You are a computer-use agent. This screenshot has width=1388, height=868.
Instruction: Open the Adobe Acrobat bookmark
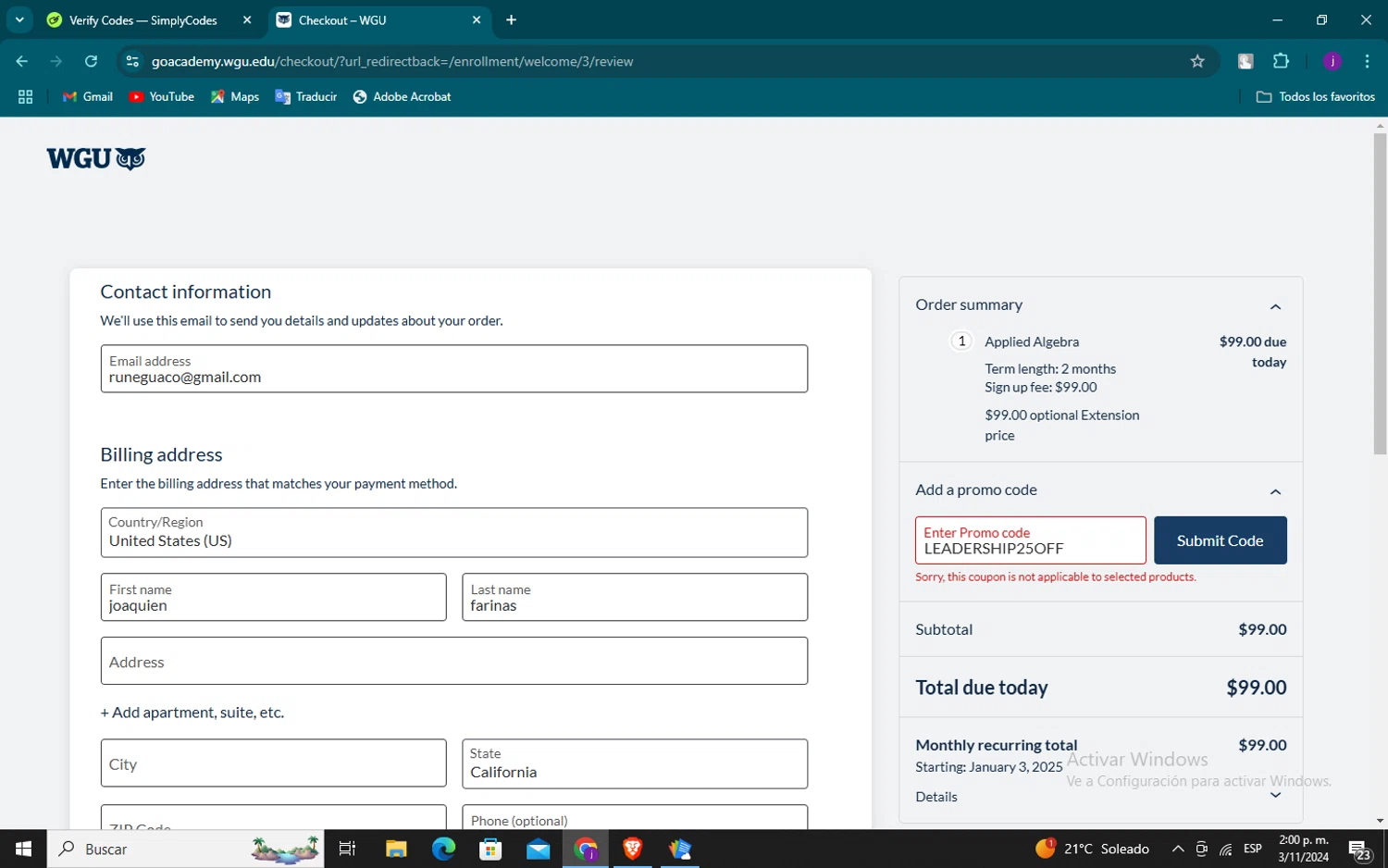[x=402, y=96]
